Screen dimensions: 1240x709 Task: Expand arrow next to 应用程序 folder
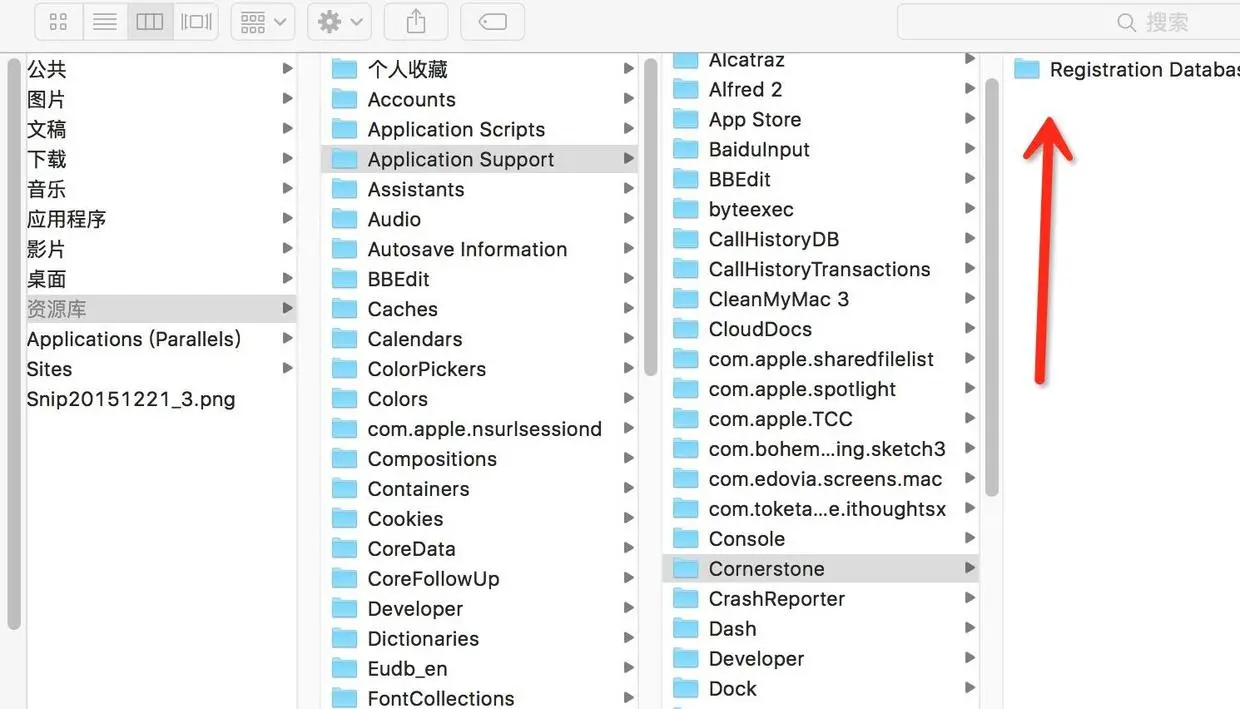coord(287,218)
